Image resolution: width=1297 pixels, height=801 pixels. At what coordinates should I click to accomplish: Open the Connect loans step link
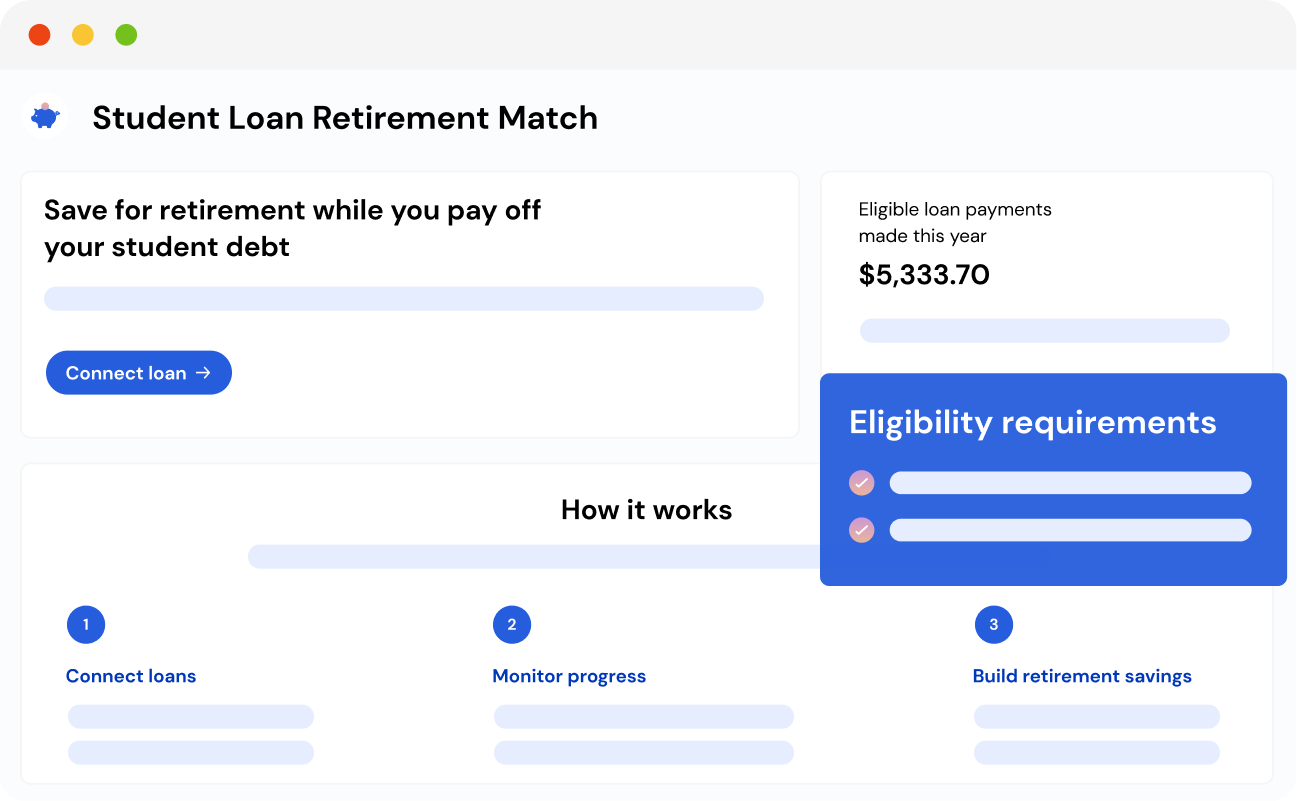coord(131,676)
